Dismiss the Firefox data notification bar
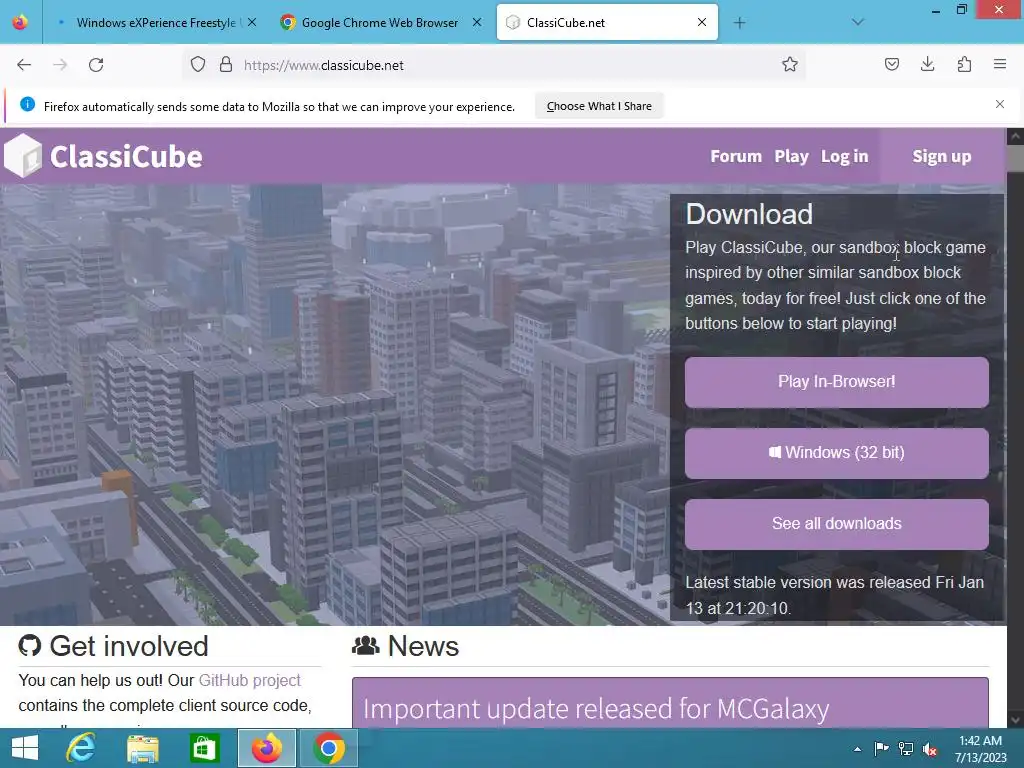The image size is (1024, 768). tap(1000, 104)
